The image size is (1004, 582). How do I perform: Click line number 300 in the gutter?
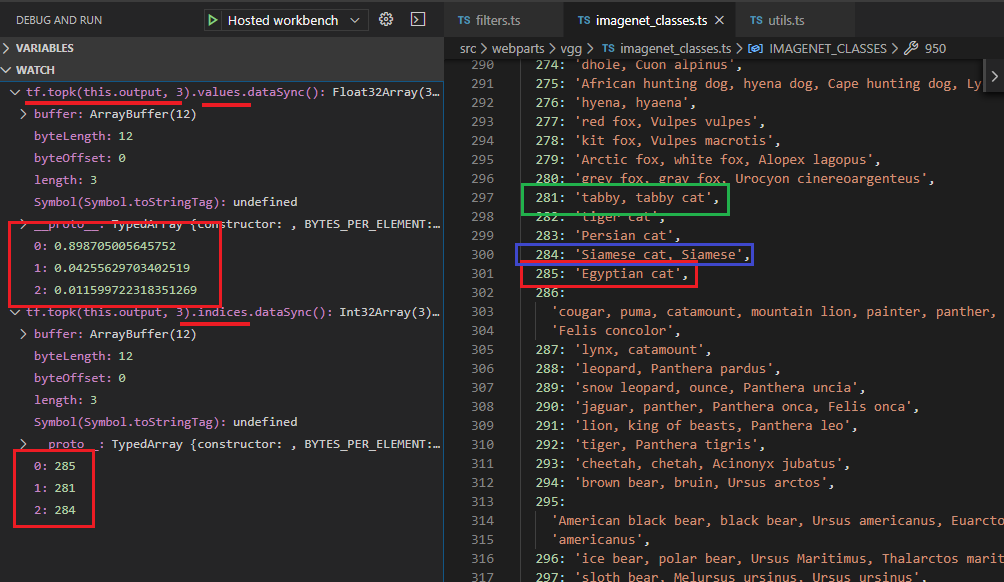click(483, 255)
